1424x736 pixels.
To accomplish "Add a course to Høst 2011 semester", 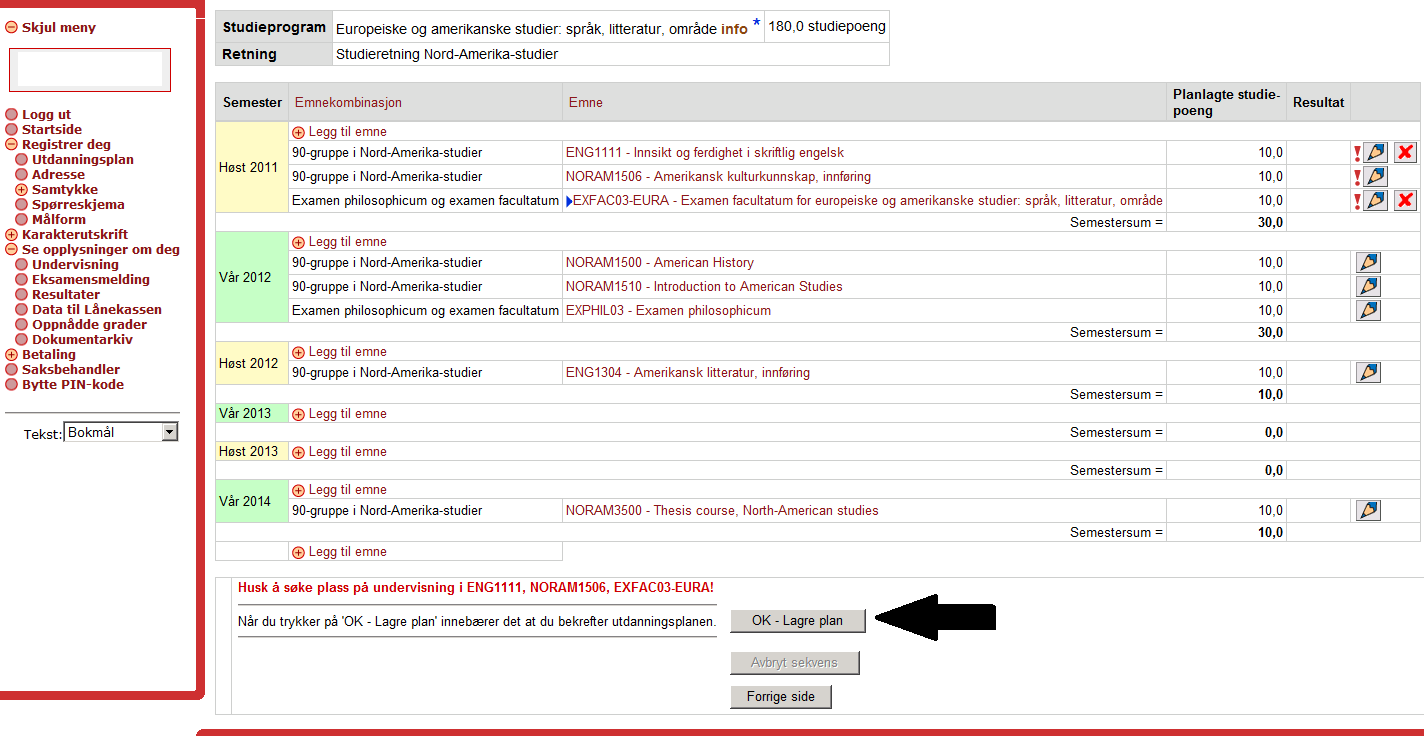I will (x=339, y=132).
